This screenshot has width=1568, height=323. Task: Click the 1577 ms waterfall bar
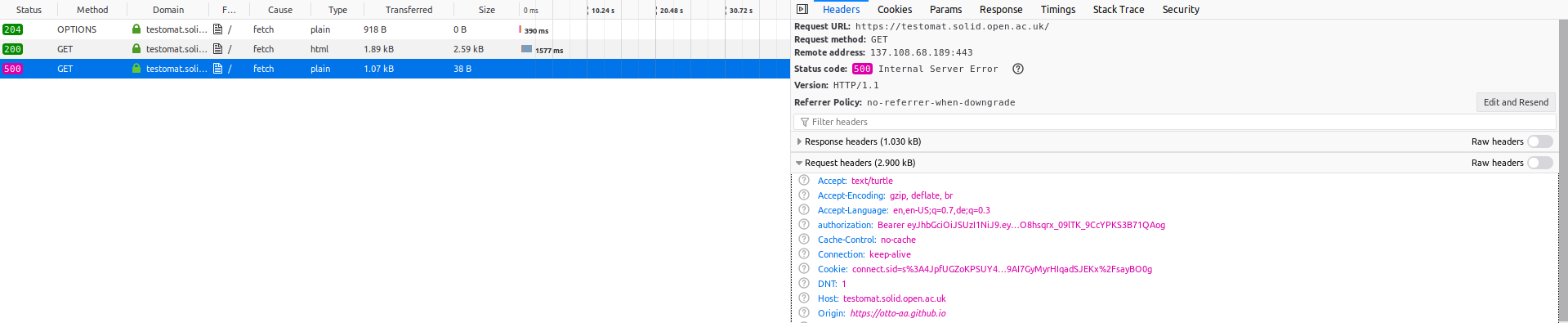(x=527, y=48)
